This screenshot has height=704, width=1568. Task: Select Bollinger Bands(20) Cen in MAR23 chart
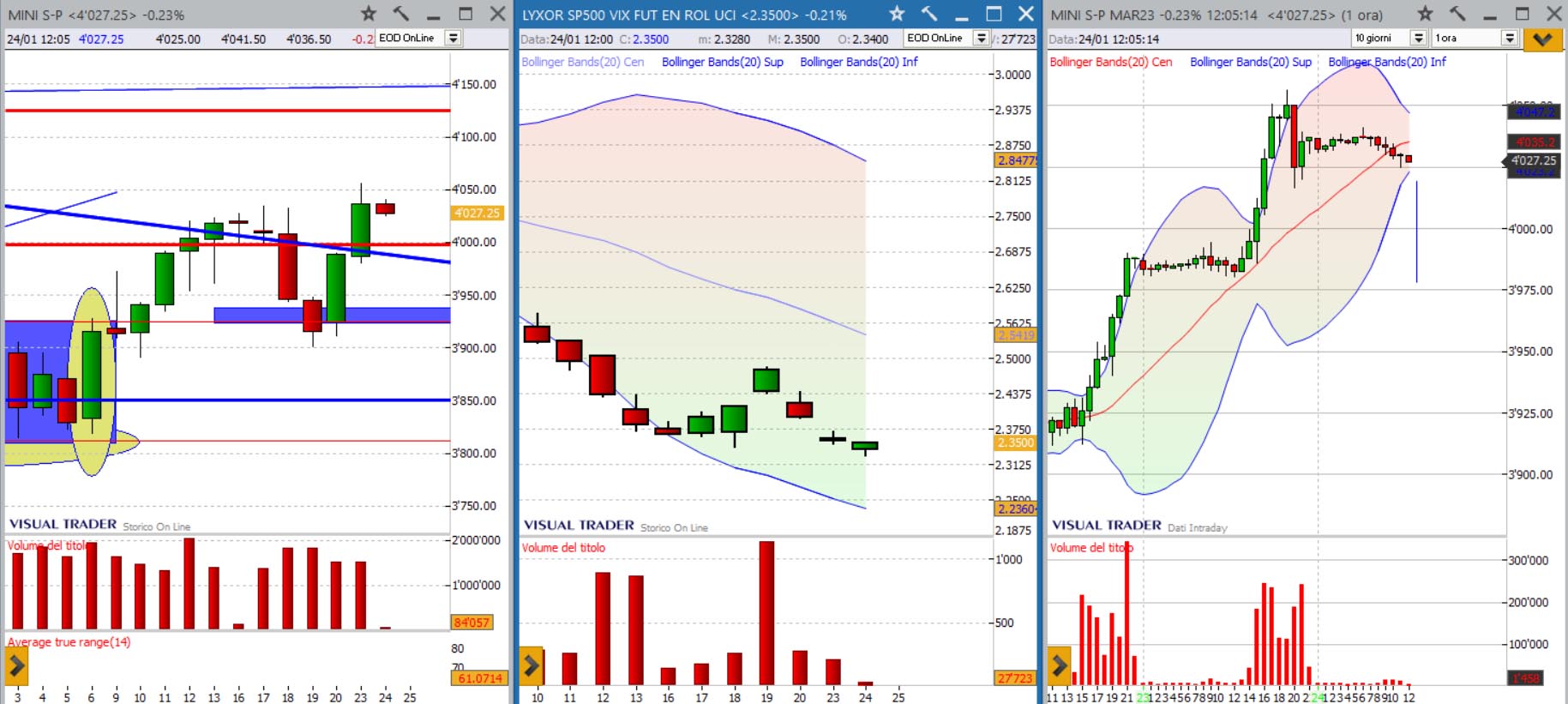[1110, 62]
